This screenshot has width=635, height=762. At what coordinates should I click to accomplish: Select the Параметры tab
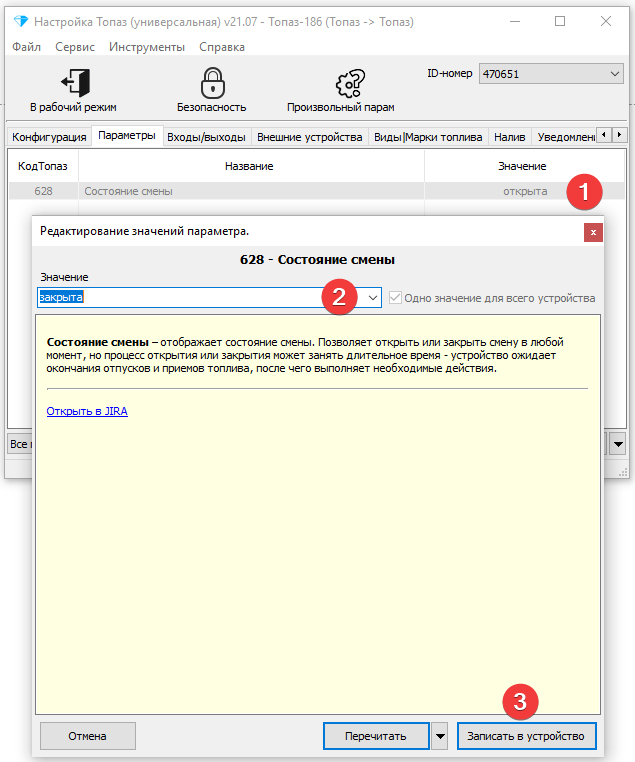(x=127, y=136)
